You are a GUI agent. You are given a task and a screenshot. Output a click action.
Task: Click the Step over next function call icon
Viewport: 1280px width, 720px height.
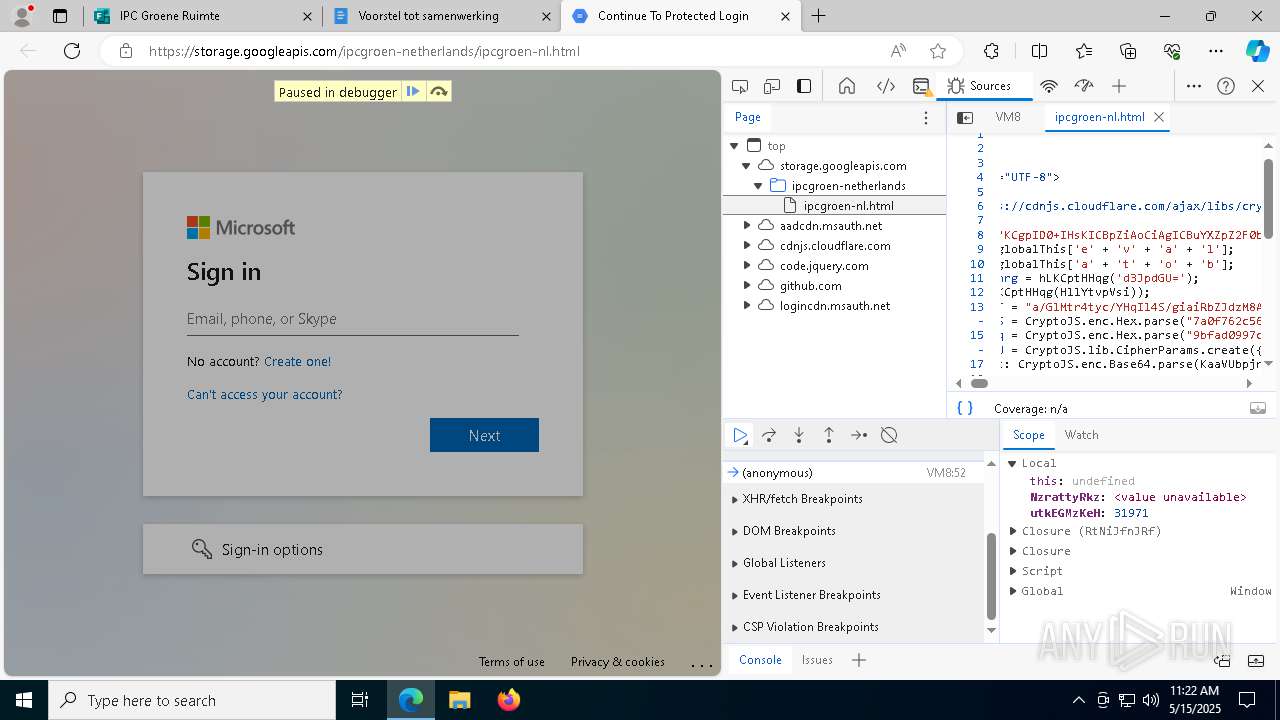pyautogui.click(x=769, y=435)
